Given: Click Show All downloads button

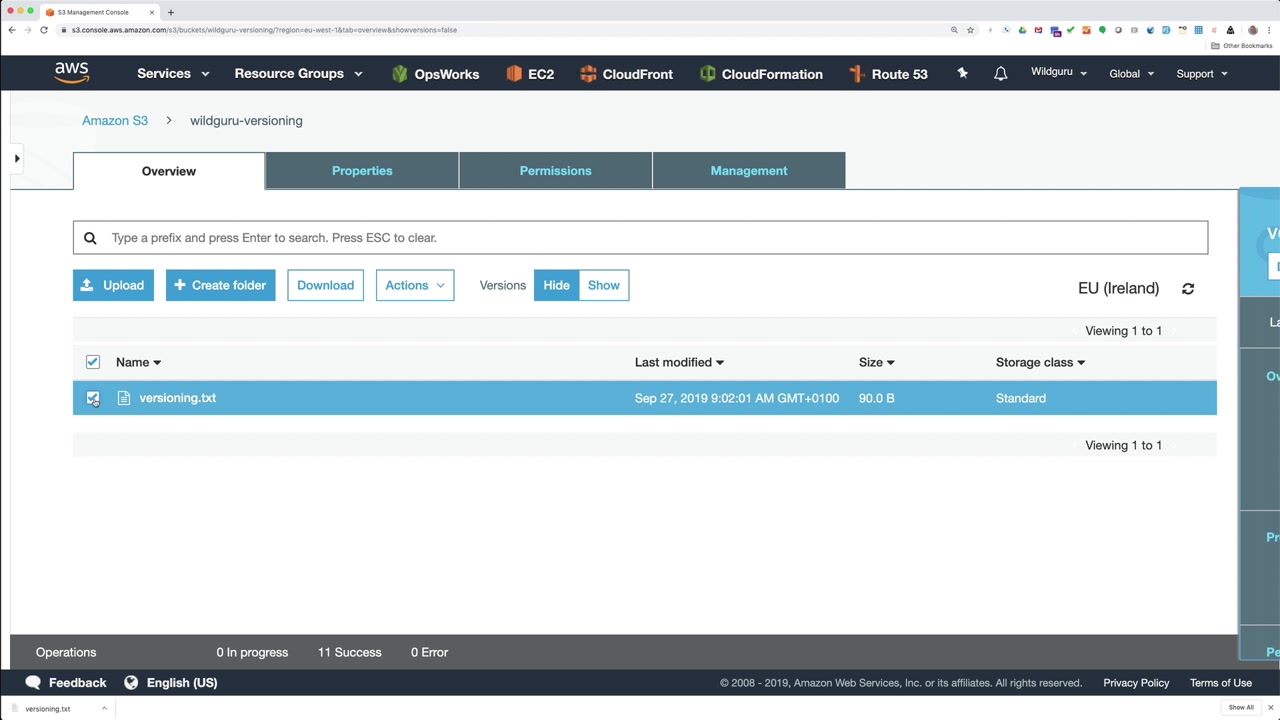Looking at the screenshot, I should (x=1241, y=708).
